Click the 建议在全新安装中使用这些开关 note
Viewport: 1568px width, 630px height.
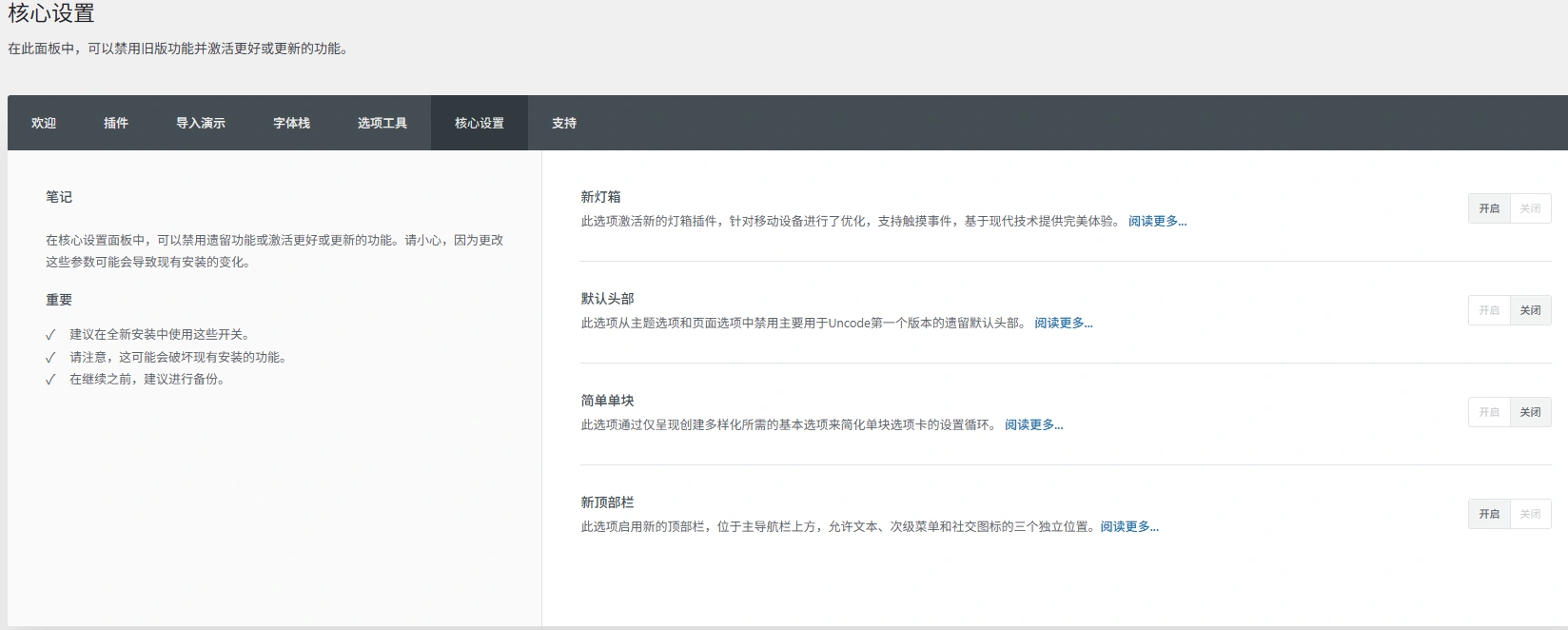(x=160, y=335)
